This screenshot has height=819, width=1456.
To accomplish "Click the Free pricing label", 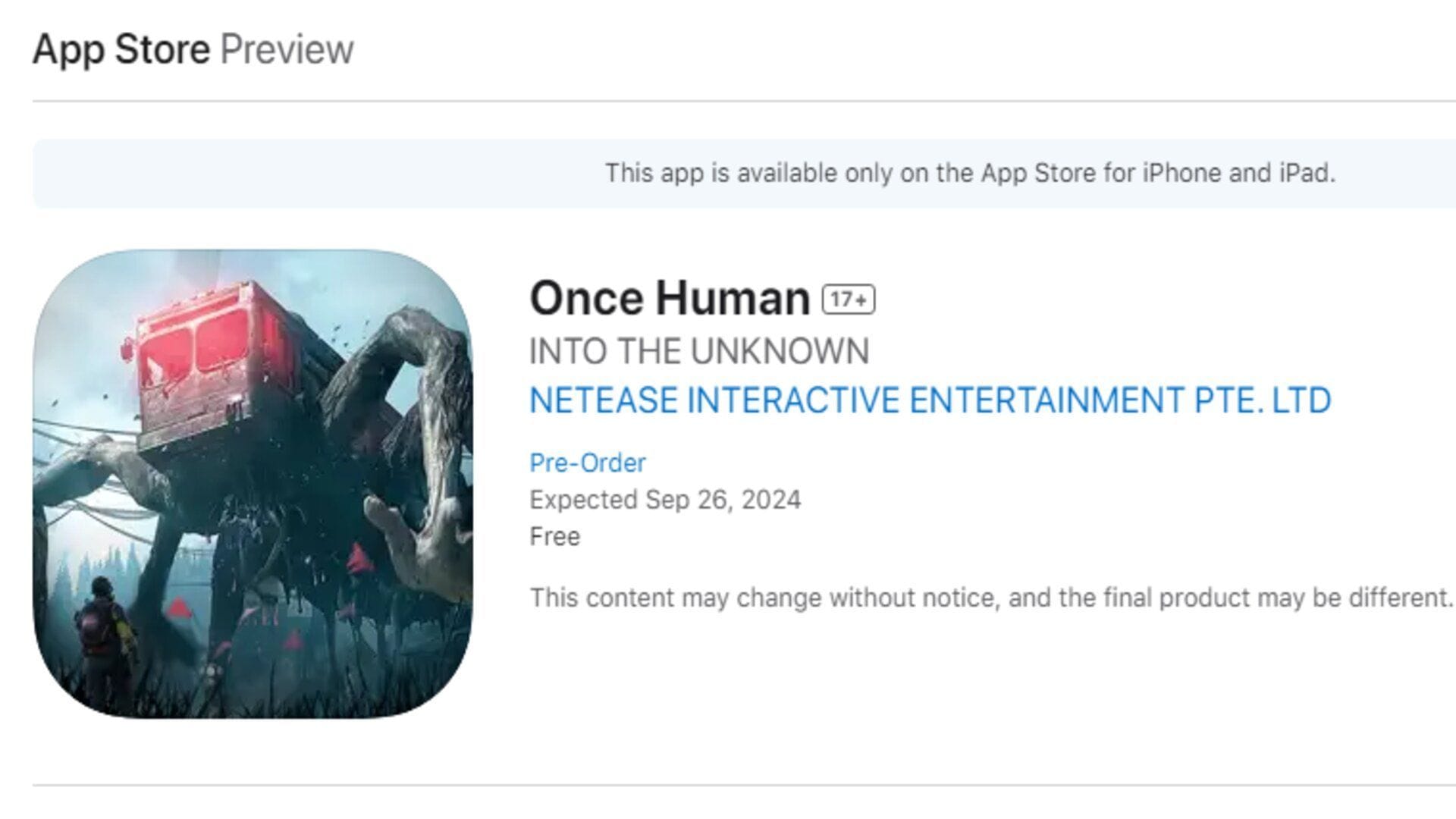I will [555, 535].
